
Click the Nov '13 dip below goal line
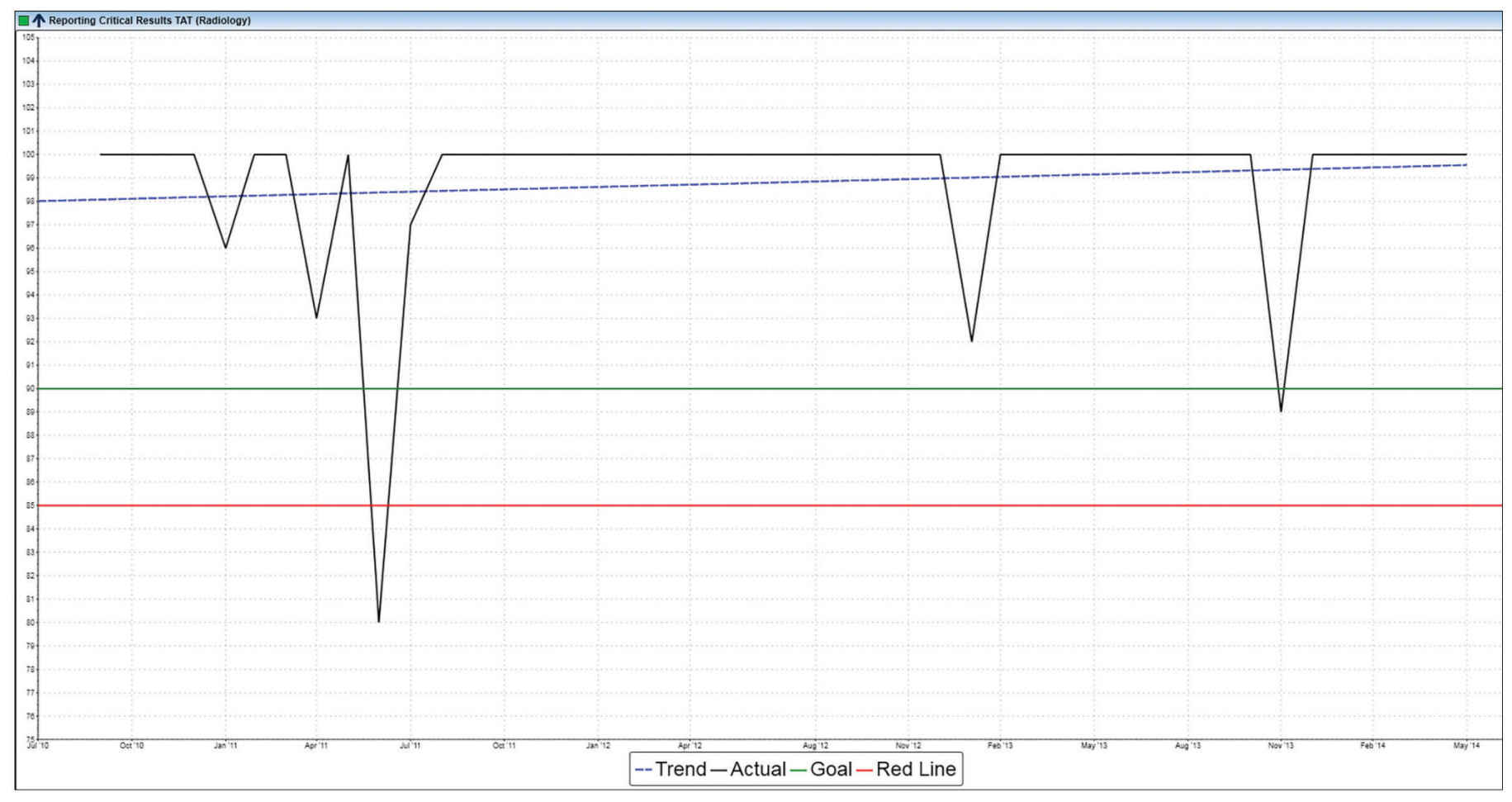(x=1281, y=410)
